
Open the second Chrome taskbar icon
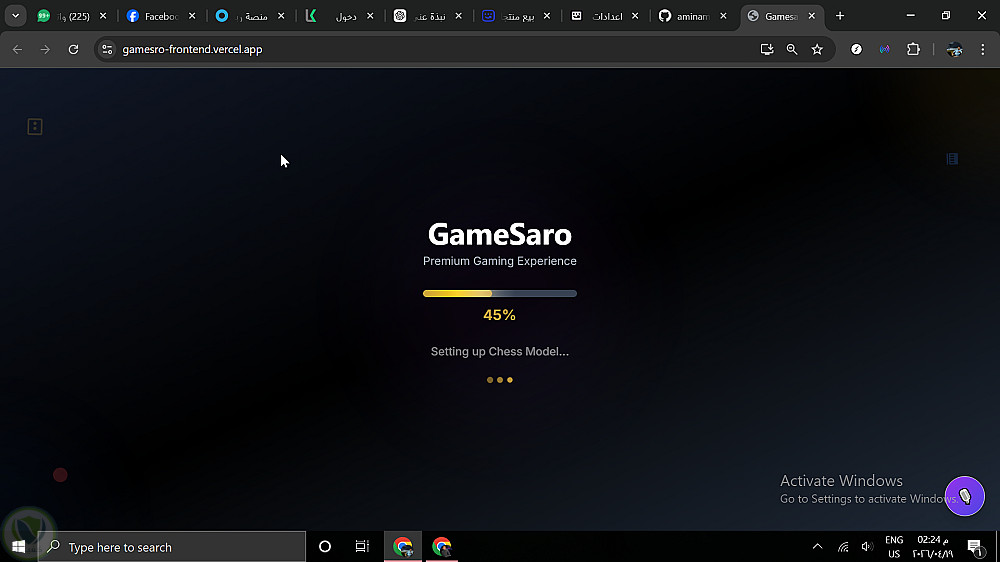pos(441,547)
